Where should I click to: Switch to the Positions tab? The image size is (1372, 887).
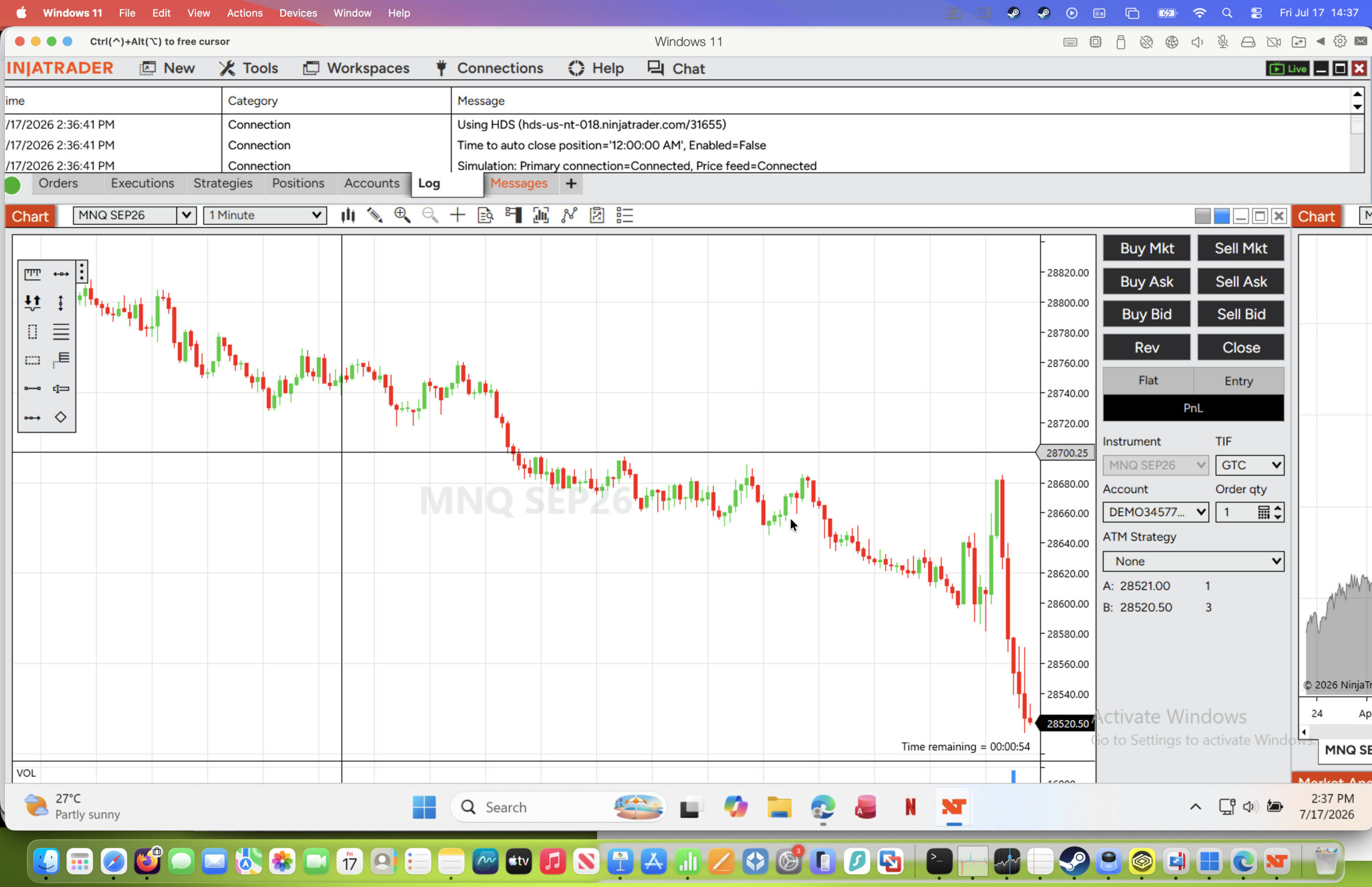pyautogui.click(x=298, y=183)
